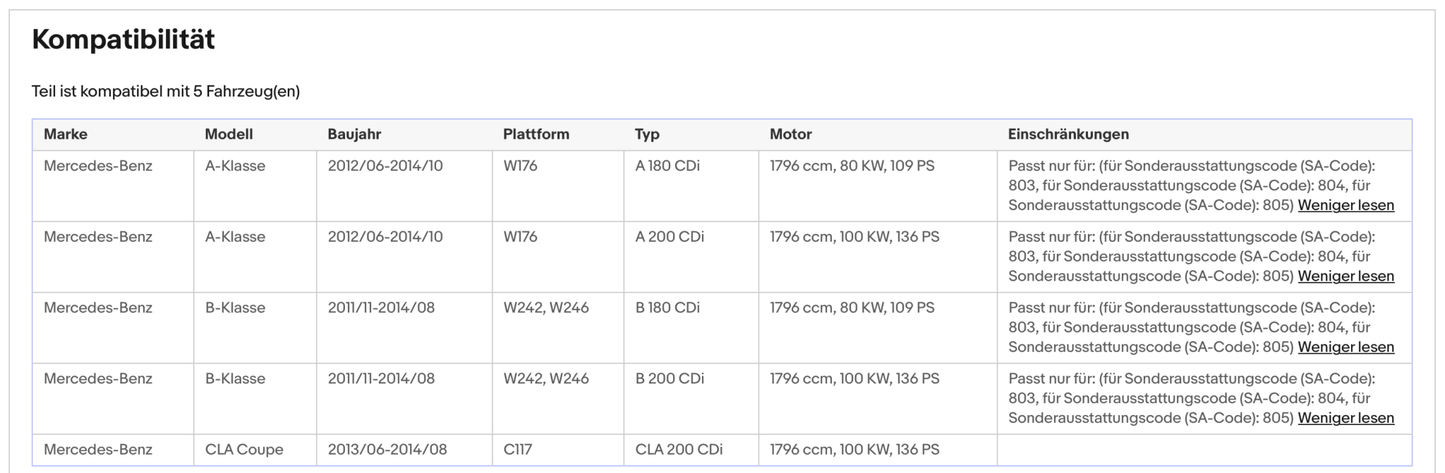Select the Modell column header

point(229,134)
